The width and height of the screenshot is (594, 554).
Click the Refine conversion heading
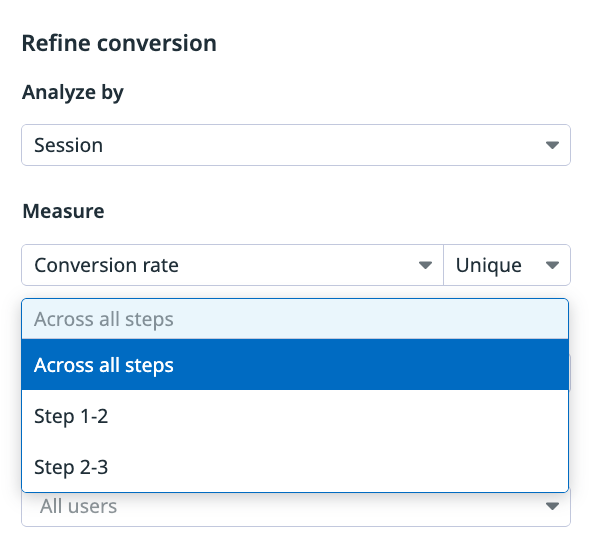coord(119,43)
